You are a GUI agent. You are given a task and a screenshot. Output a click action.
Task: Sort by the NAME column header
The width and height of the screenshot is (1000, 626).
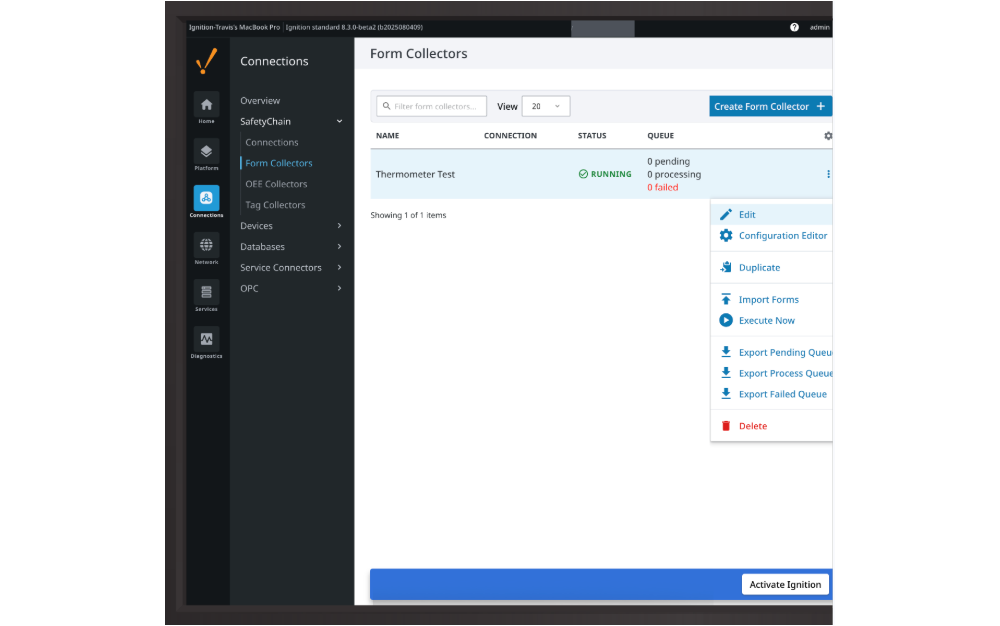[387, 136]
